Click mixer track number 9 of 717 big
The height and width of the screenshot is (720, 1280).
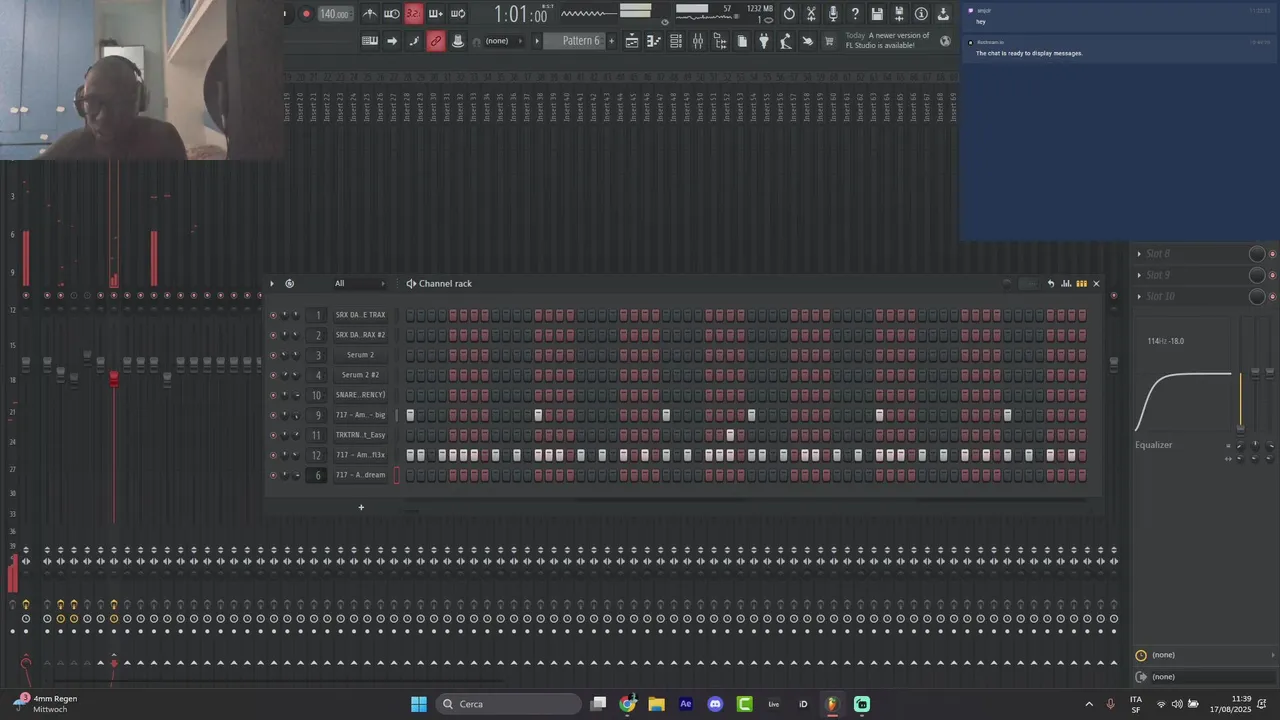tap(318, 415)
